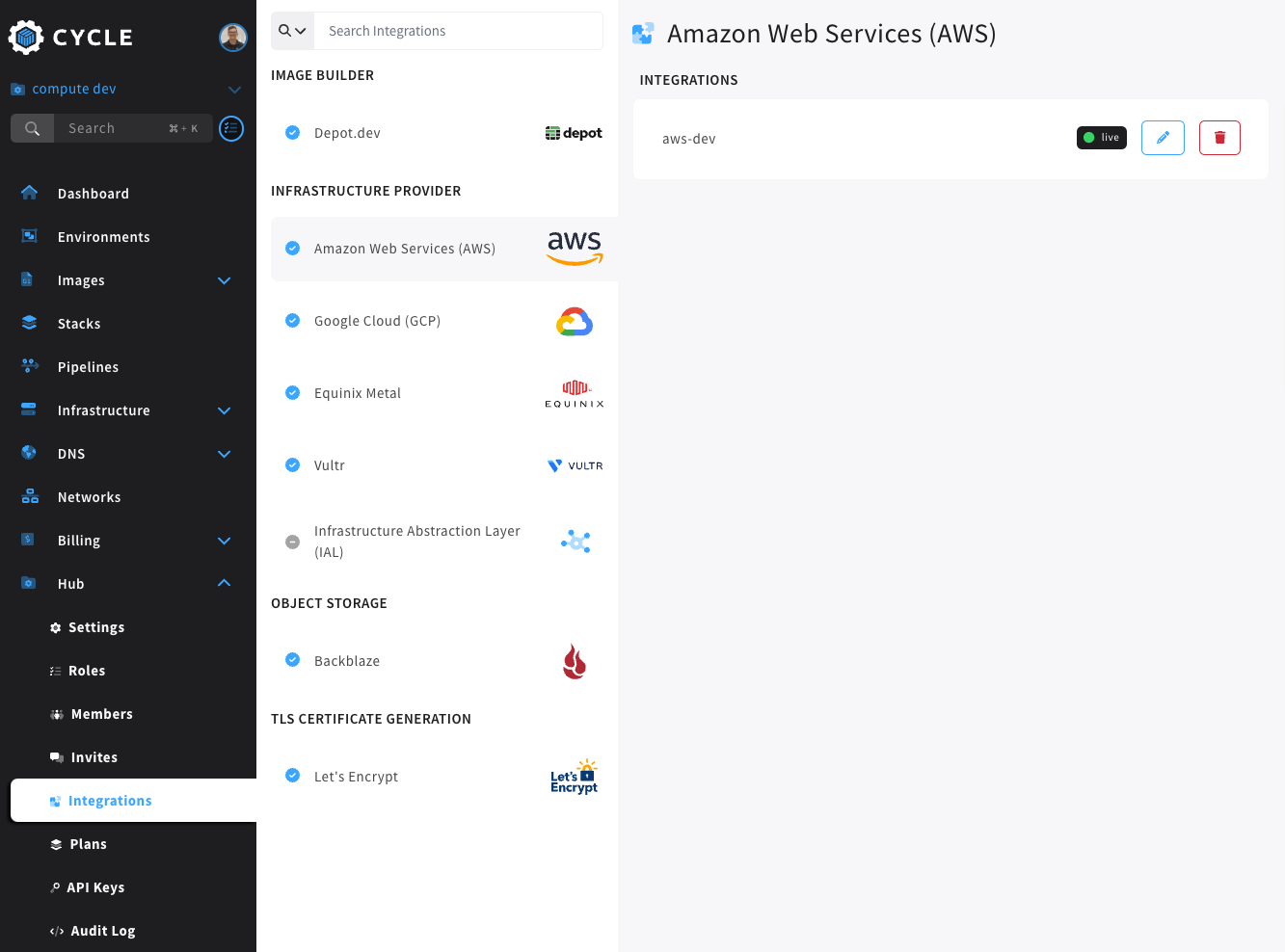Viewport: 1285px width, 952px height.
Task: Click the Cycle gear logo
Action: (x=26, y=37)
